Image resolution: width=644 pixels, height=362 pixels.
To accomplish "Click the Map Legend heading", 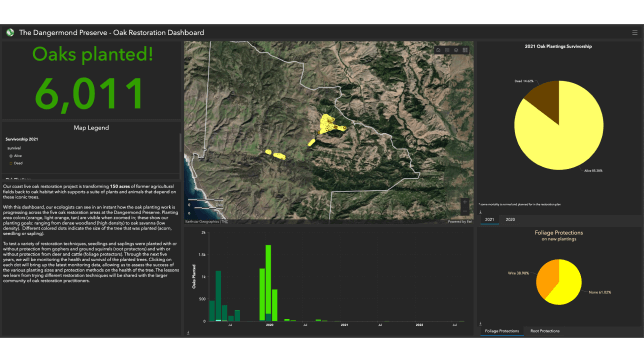I will pyautogui.click(x=91, y=128).
